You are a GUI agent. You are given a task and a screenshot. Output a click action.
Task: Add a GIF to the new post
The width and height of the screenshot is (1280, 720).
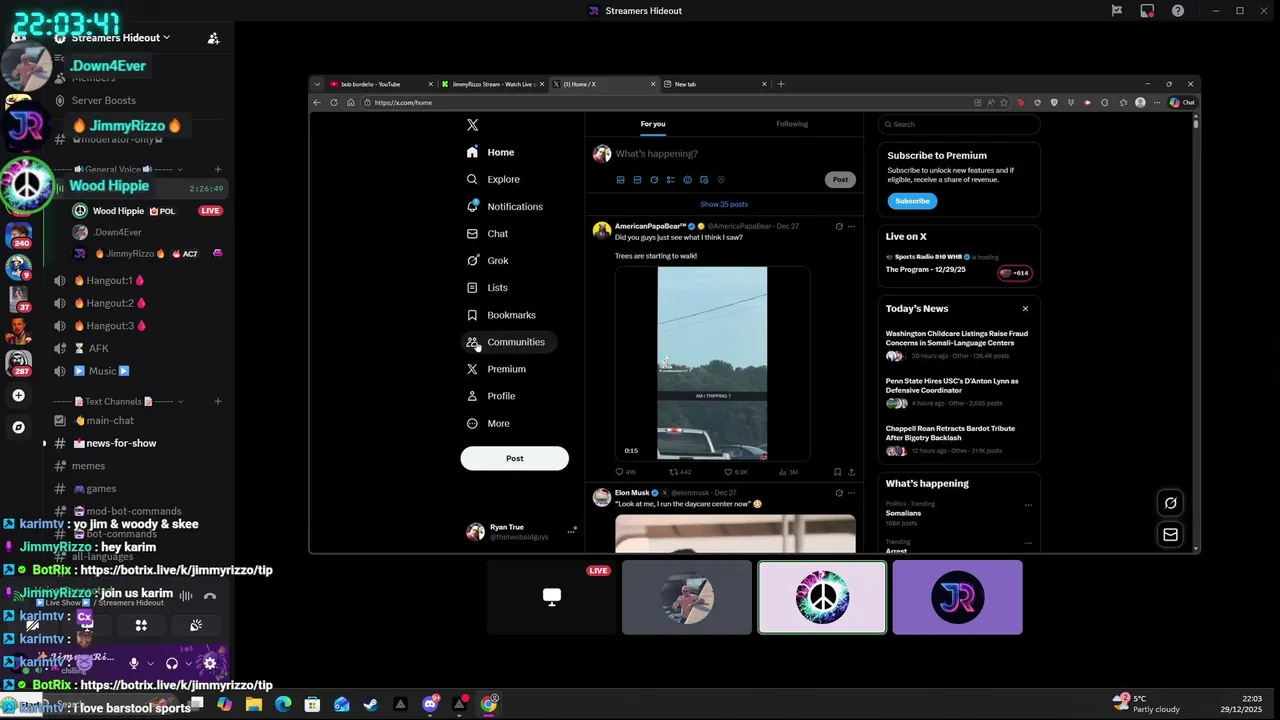(637, 180)
